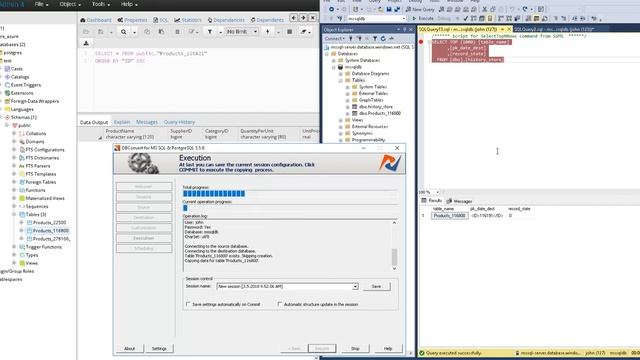Viewport: 640px width, 360px height.
Task: Open the Help menu in pgAdmin
Action: click(129, 4)
